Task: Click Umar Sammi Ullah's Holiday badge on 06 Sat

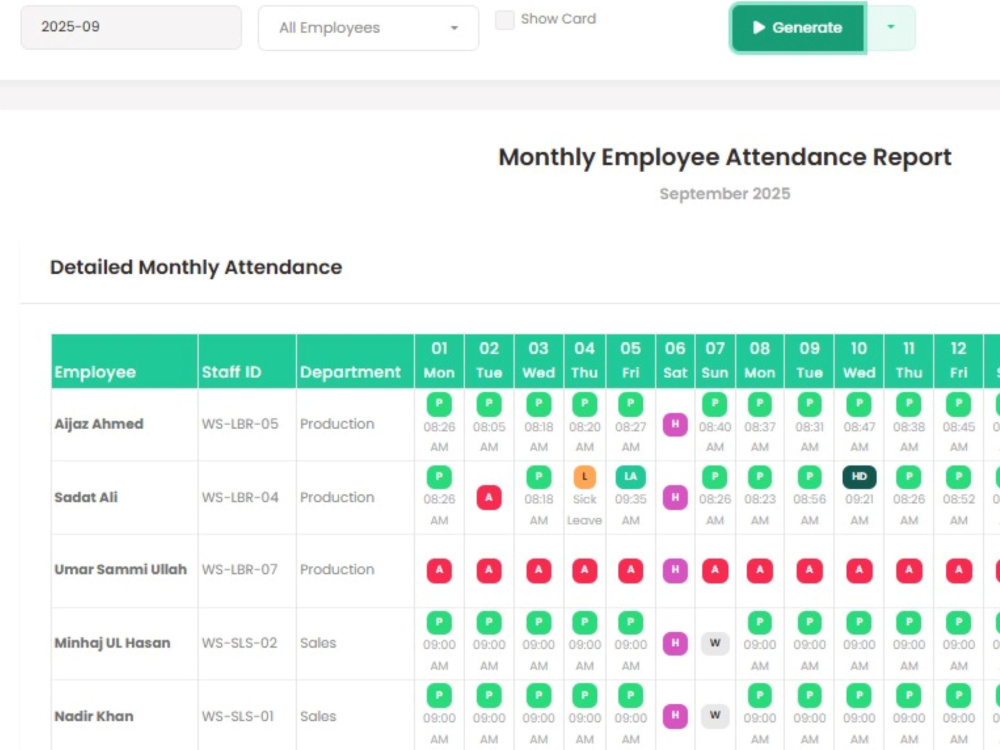Action: coord(675,570)
